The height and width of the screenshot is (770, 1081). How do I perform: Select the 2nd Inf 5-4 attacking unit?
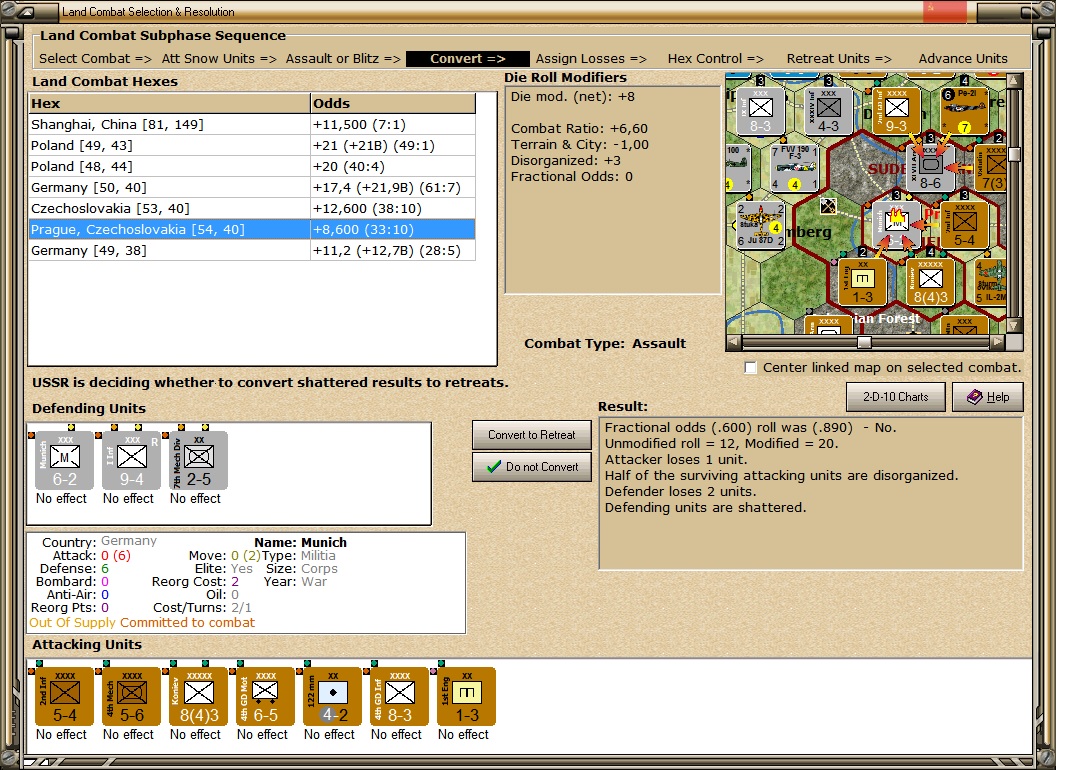point(64,696)
